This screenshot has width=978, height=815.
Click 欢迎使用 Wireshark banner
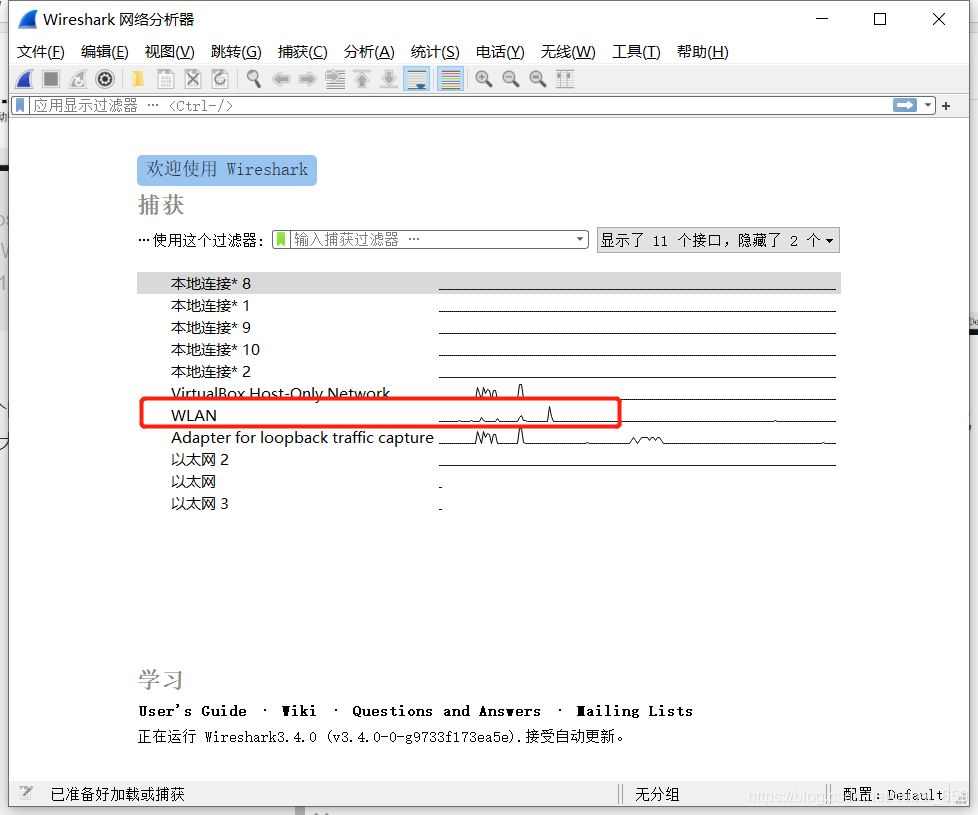[x=227, y=170]
